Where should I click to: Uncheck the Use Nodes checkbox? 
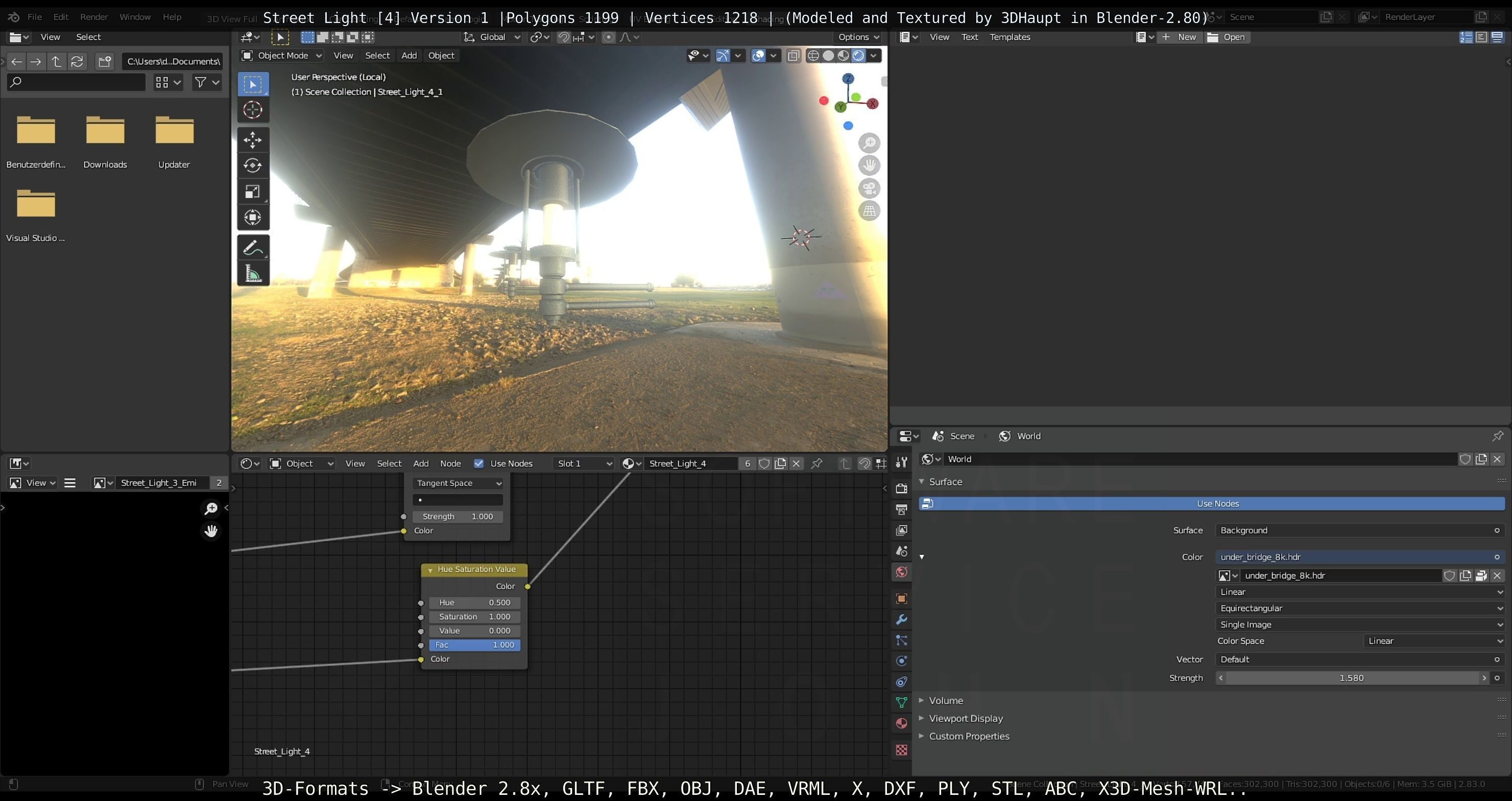click(479, 464)
